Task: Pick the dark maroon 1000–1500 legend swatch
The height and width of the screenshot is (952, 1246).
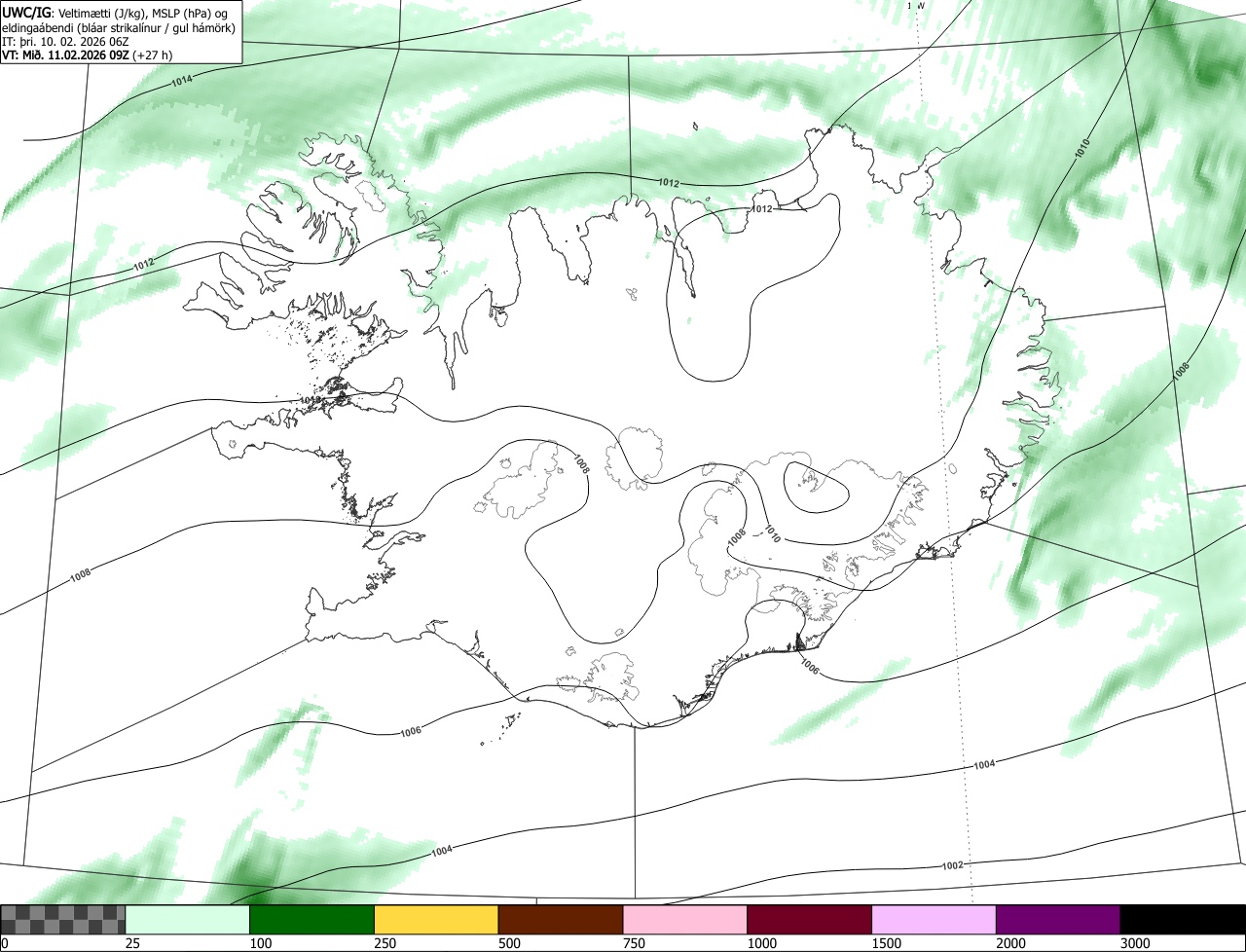Action: [809, 919]
